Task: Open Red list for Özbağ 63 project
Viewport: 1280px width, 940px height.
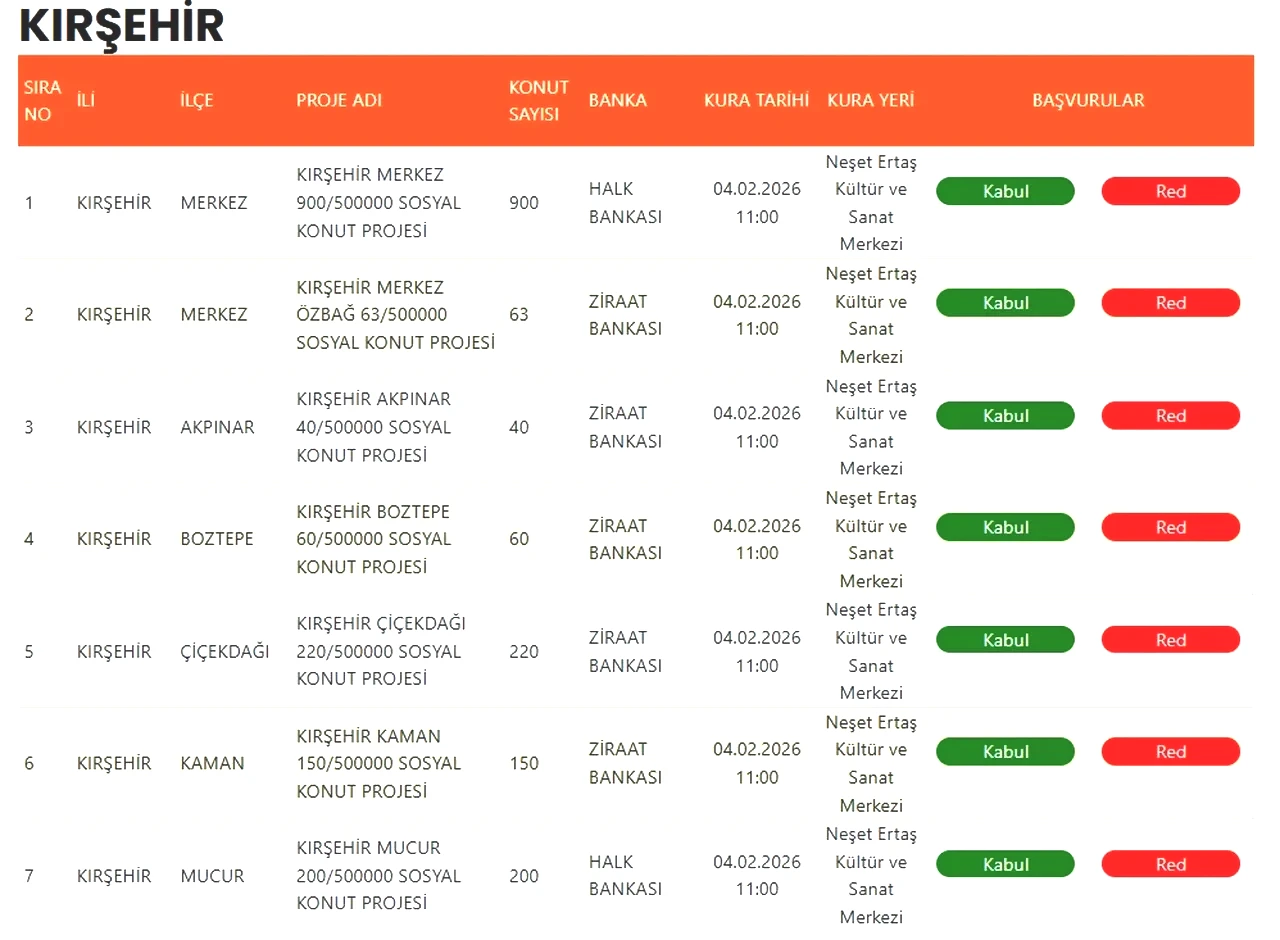Action: tap(1170, 303)
